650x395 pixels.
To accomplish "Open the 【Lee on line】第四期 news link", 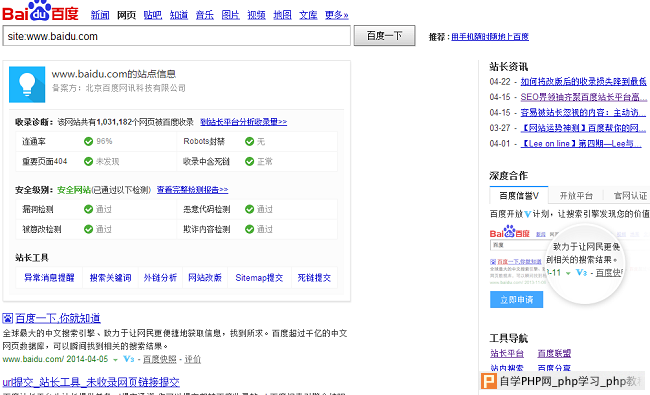I will [581, 143].
